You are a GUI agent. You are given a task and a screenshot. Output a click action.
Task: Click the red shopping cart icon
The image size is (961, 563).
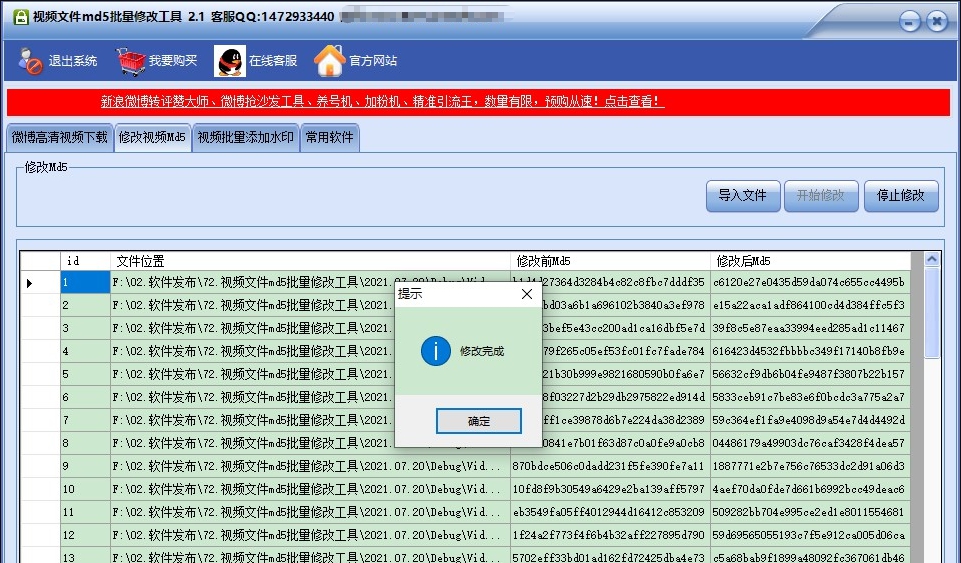(131, 61)
